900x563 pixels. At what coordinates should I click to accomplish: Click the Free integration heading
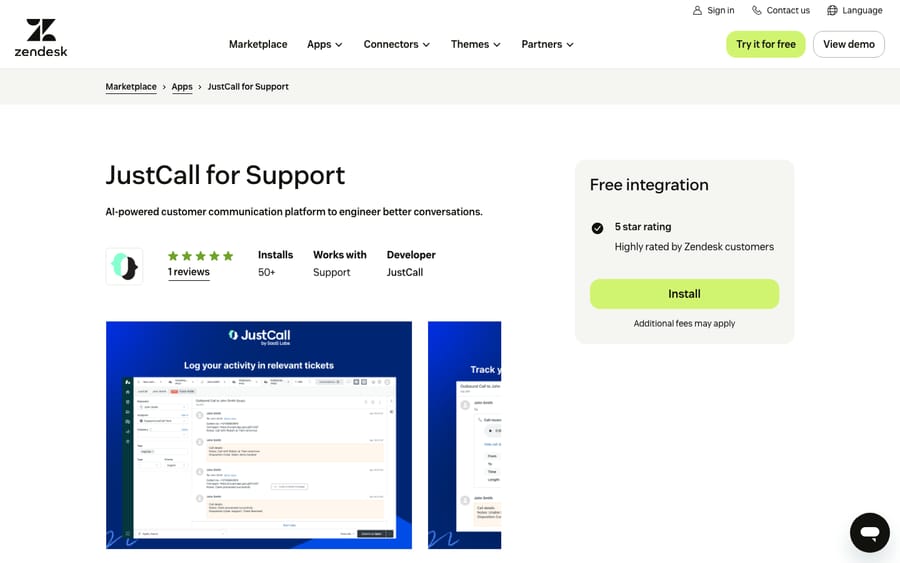[649, 185]
